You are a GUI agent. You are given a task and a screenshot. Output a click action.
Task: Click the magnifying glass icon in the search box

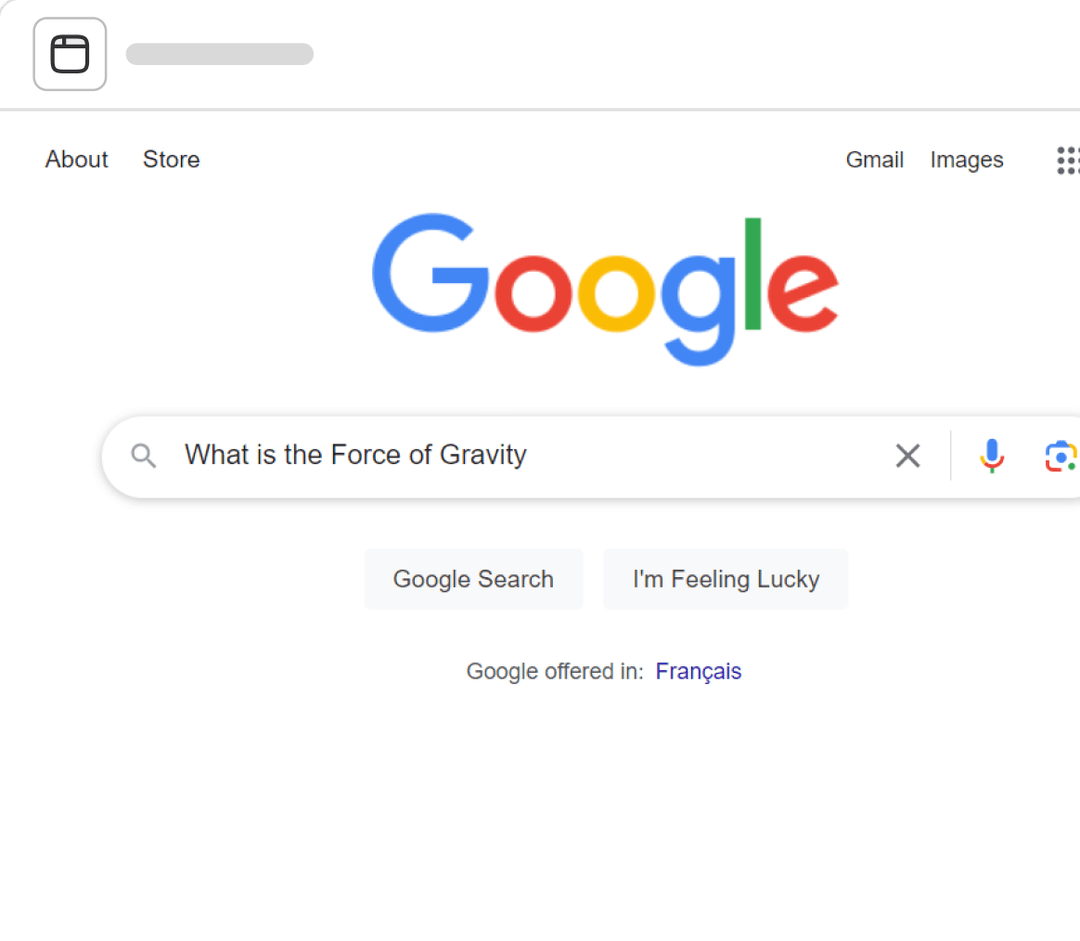[143, 455]
